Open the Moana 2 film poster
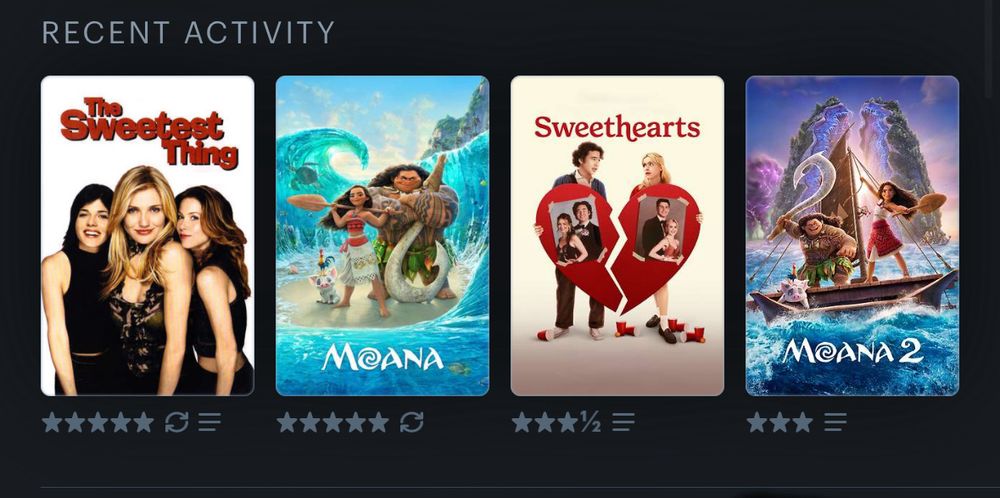Viewport: 1000px width, 498px height. (x=853, y=236)
